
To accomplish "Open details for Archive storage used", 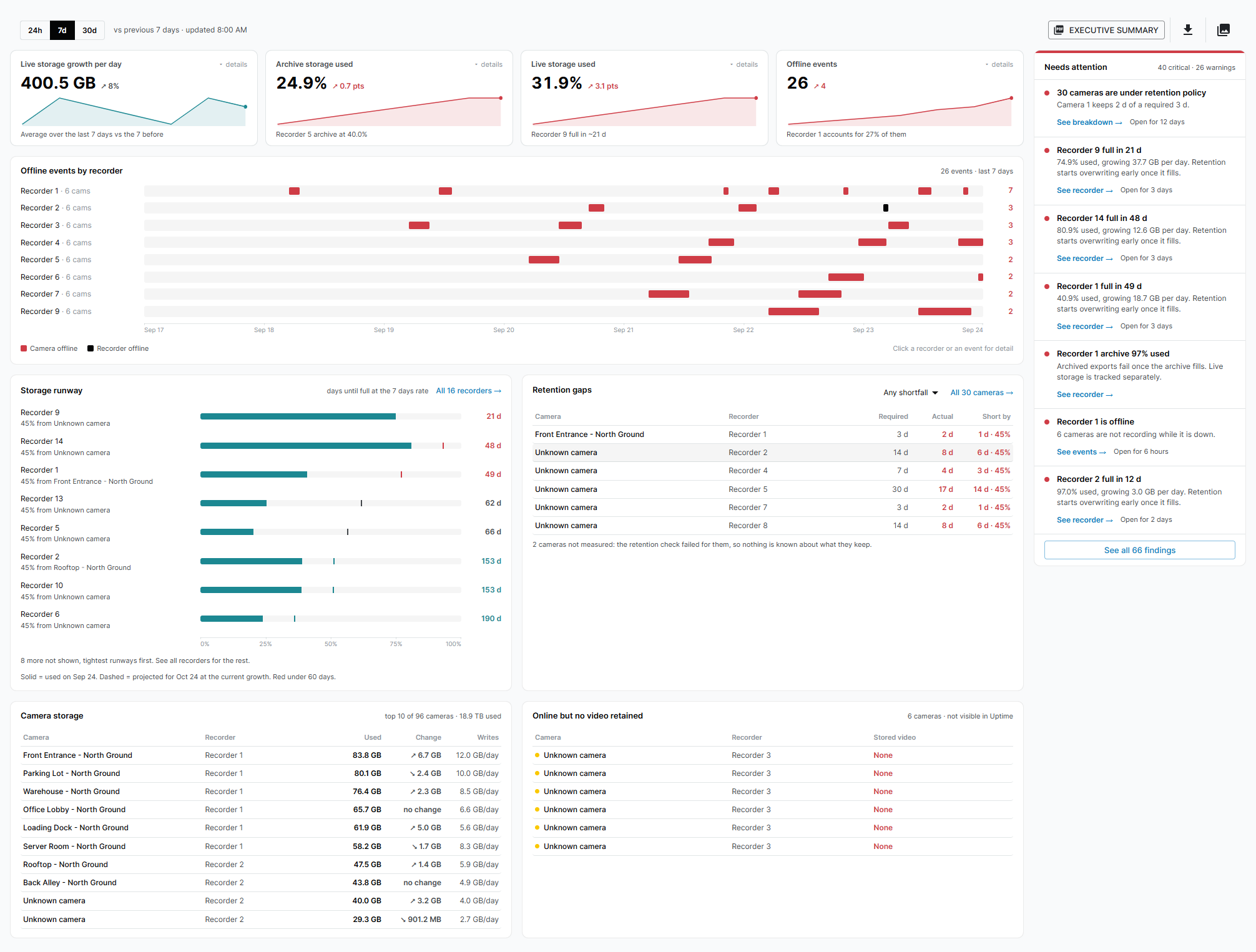I will [489, 64].
